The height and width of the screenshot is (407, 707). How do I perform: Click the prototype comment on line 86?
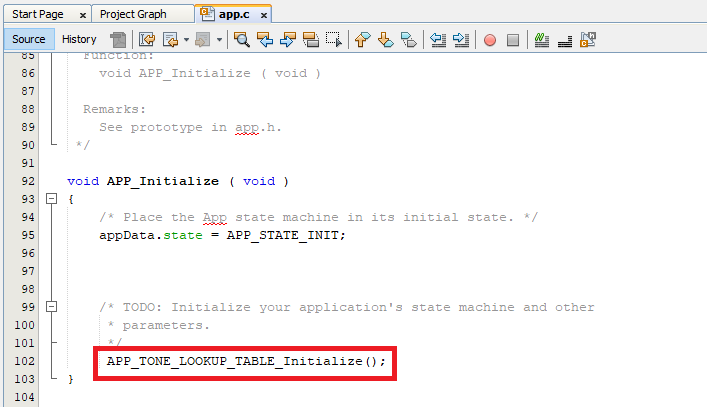[x=210, y=73]
